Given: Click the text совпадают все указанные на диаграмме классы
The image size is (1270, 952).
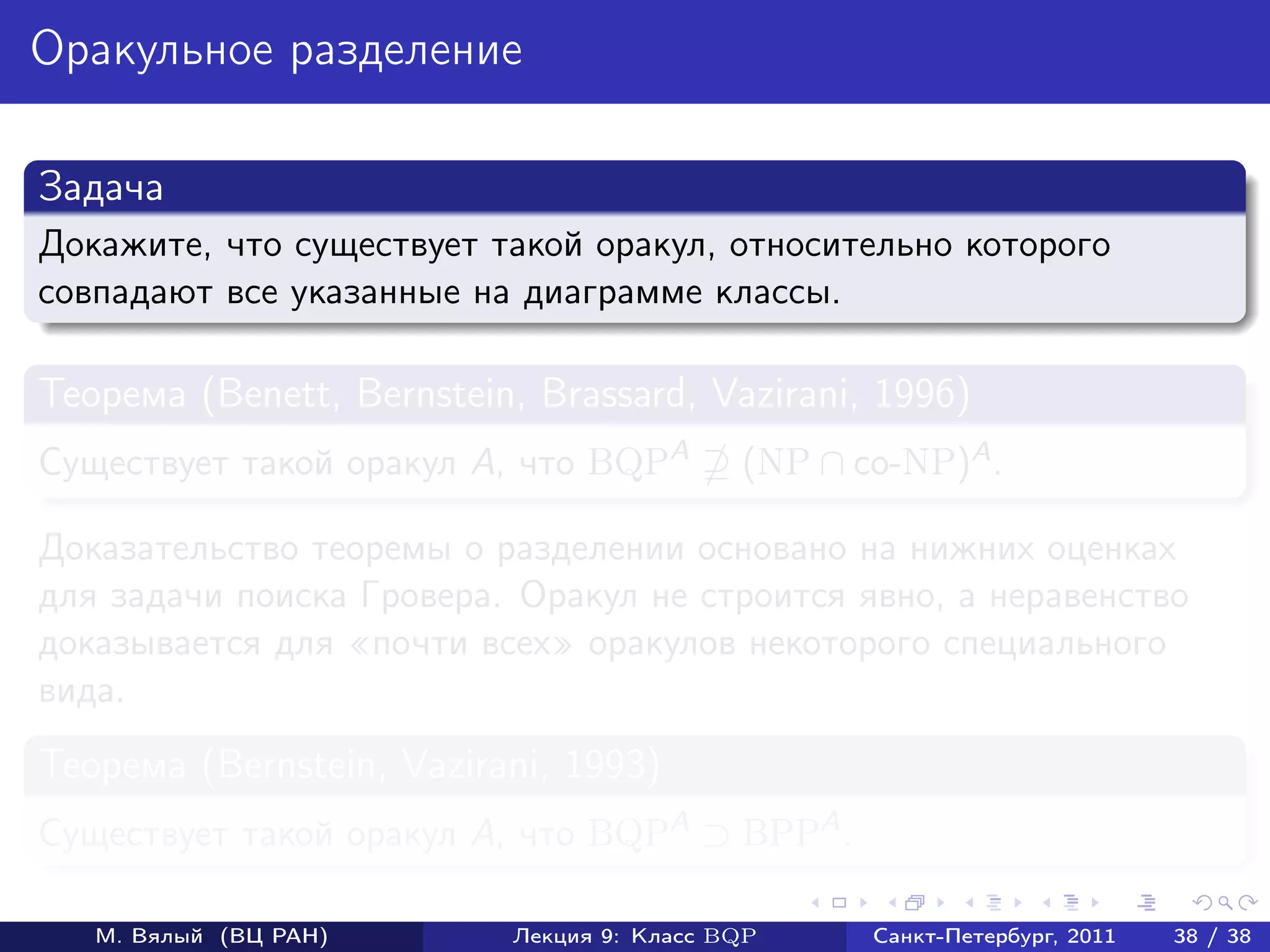Looking at the screenshot, I should 439,293.
